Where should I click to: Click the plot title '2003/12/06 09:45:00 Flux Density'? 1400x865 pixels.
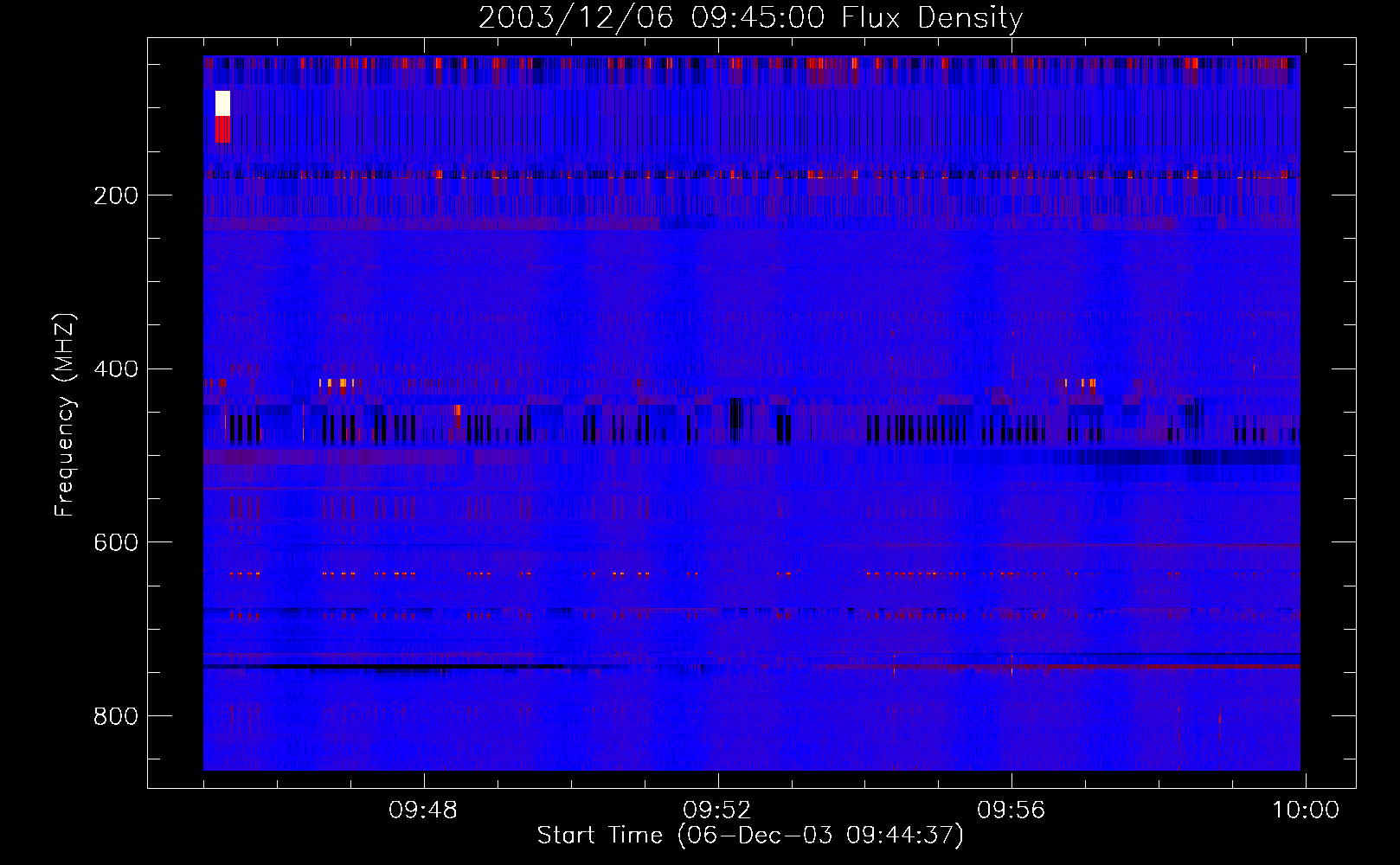(x=750, y=17)
